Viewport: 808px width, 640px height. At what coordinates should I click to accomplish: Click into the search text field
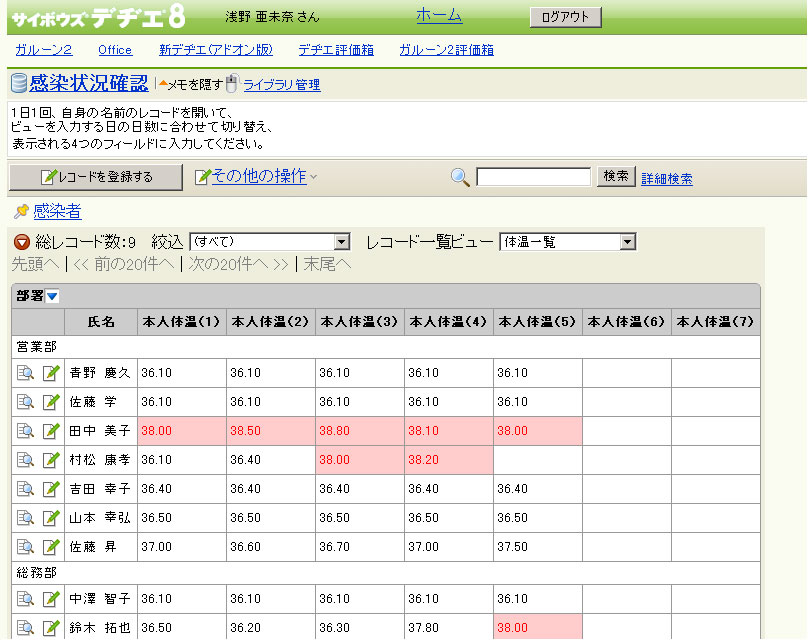[533, 177]
